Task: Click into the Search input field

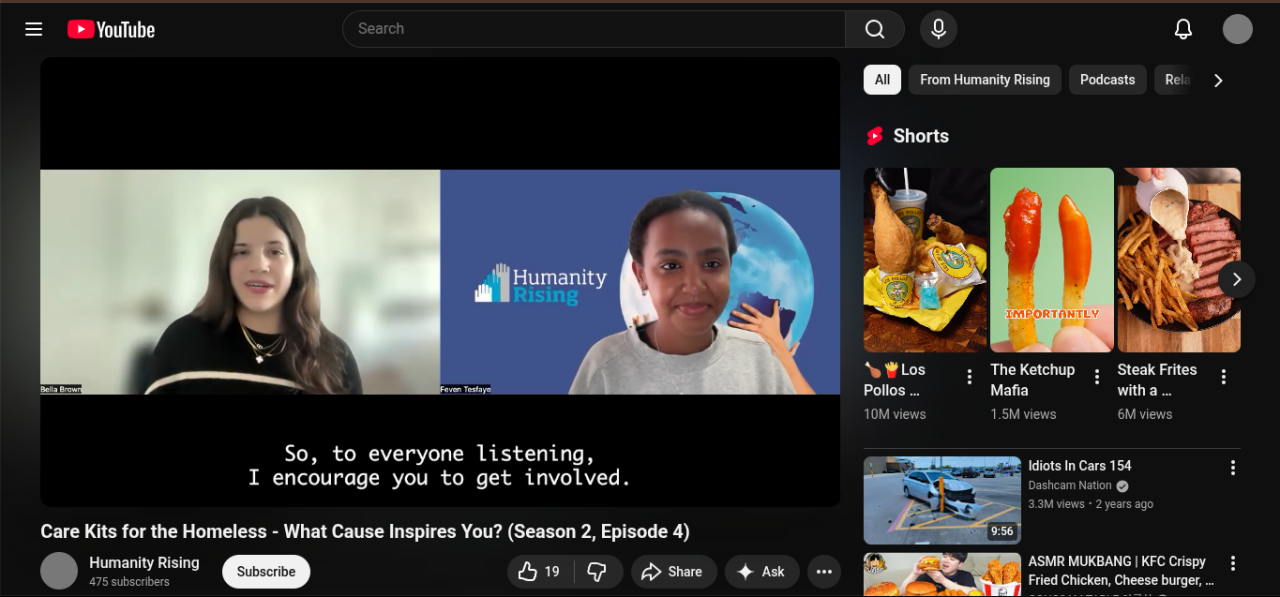Action: [594, 29]
